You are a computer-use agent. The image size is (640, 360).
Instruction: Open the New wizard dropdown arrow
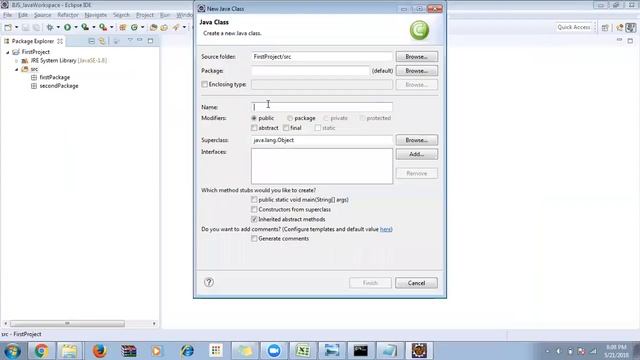pyautogui.click(x=16, y=27)
